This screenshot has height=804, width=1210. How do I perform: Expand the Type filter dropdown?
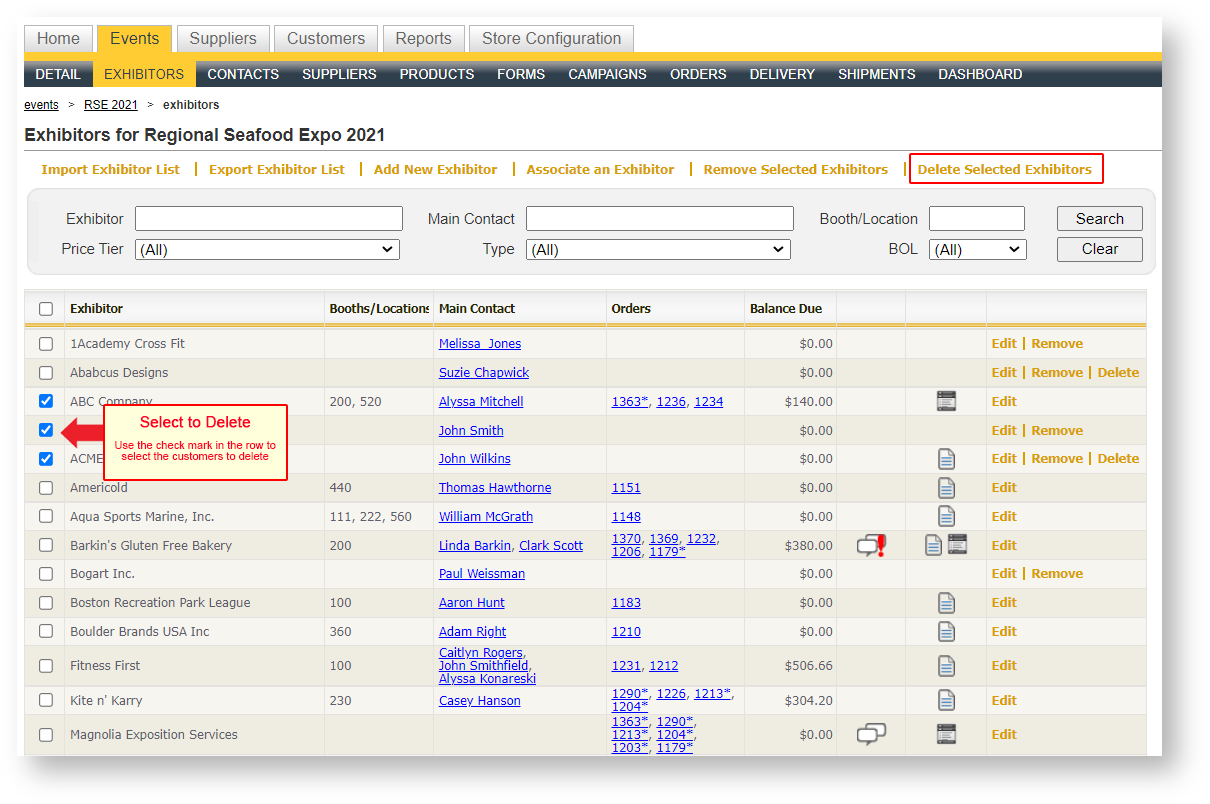tap(658, 250)
